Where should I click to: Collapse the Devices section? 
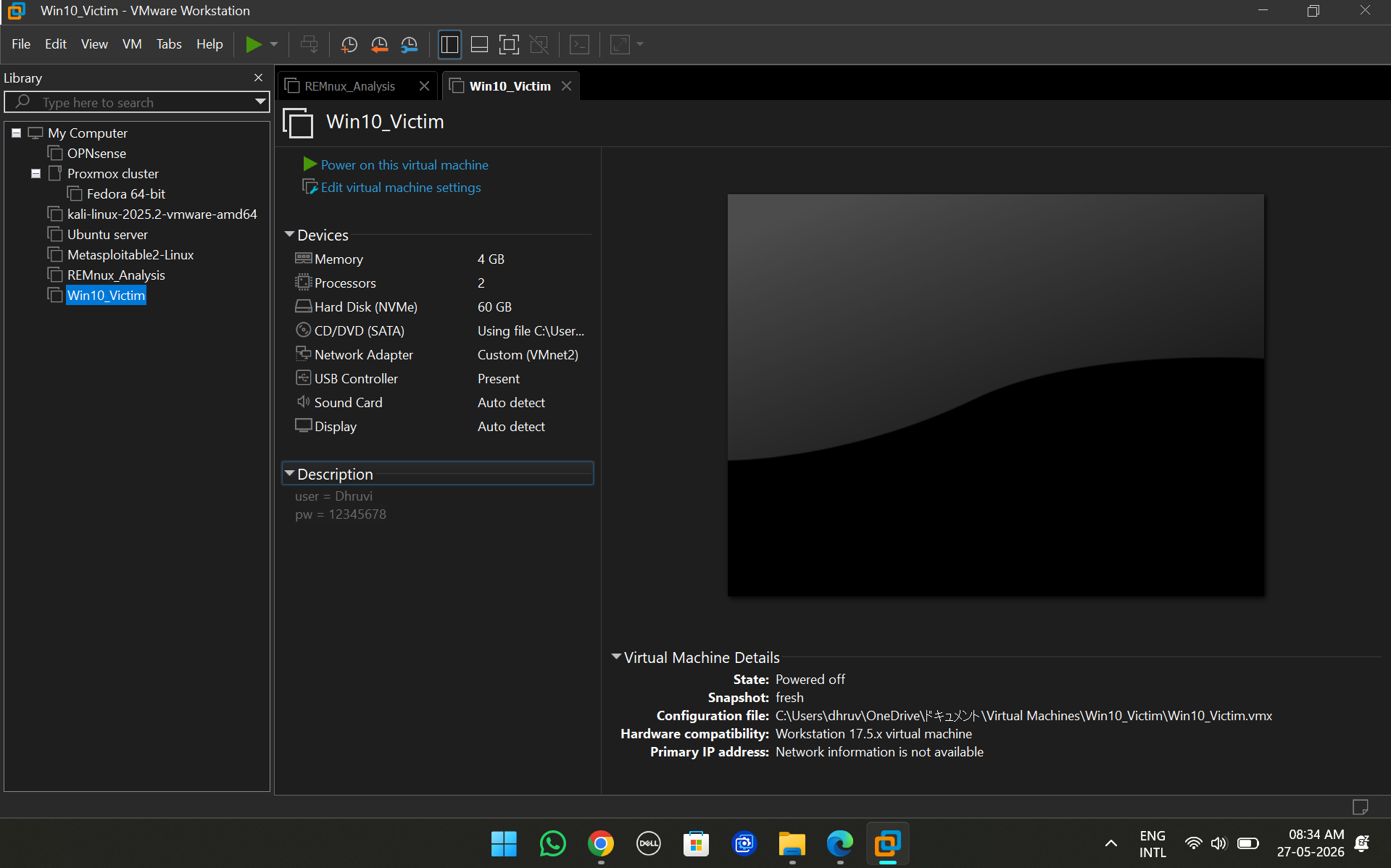tap(290, 235)
